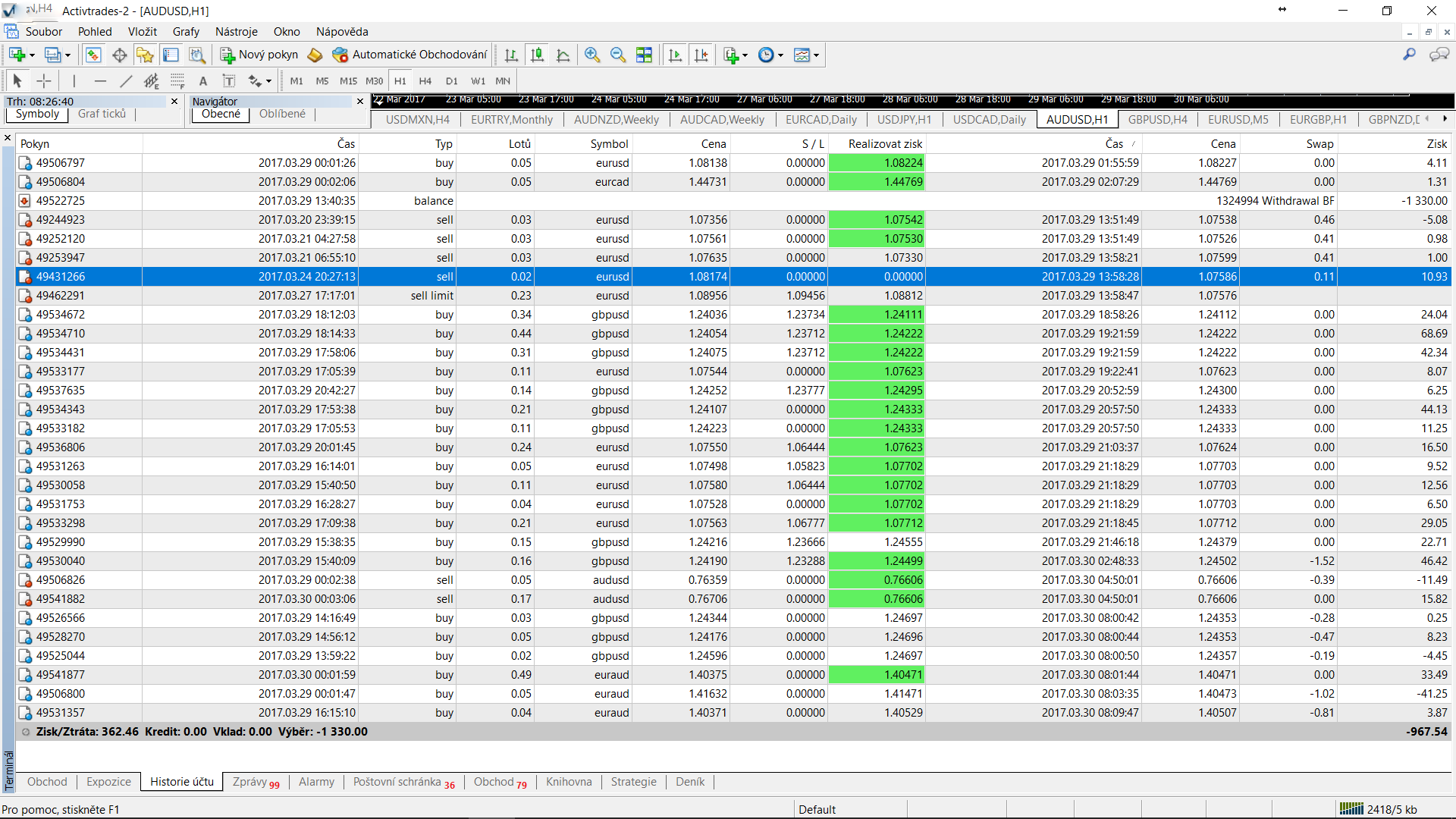Select the Draw trendline tool

[x=126, y=80]
